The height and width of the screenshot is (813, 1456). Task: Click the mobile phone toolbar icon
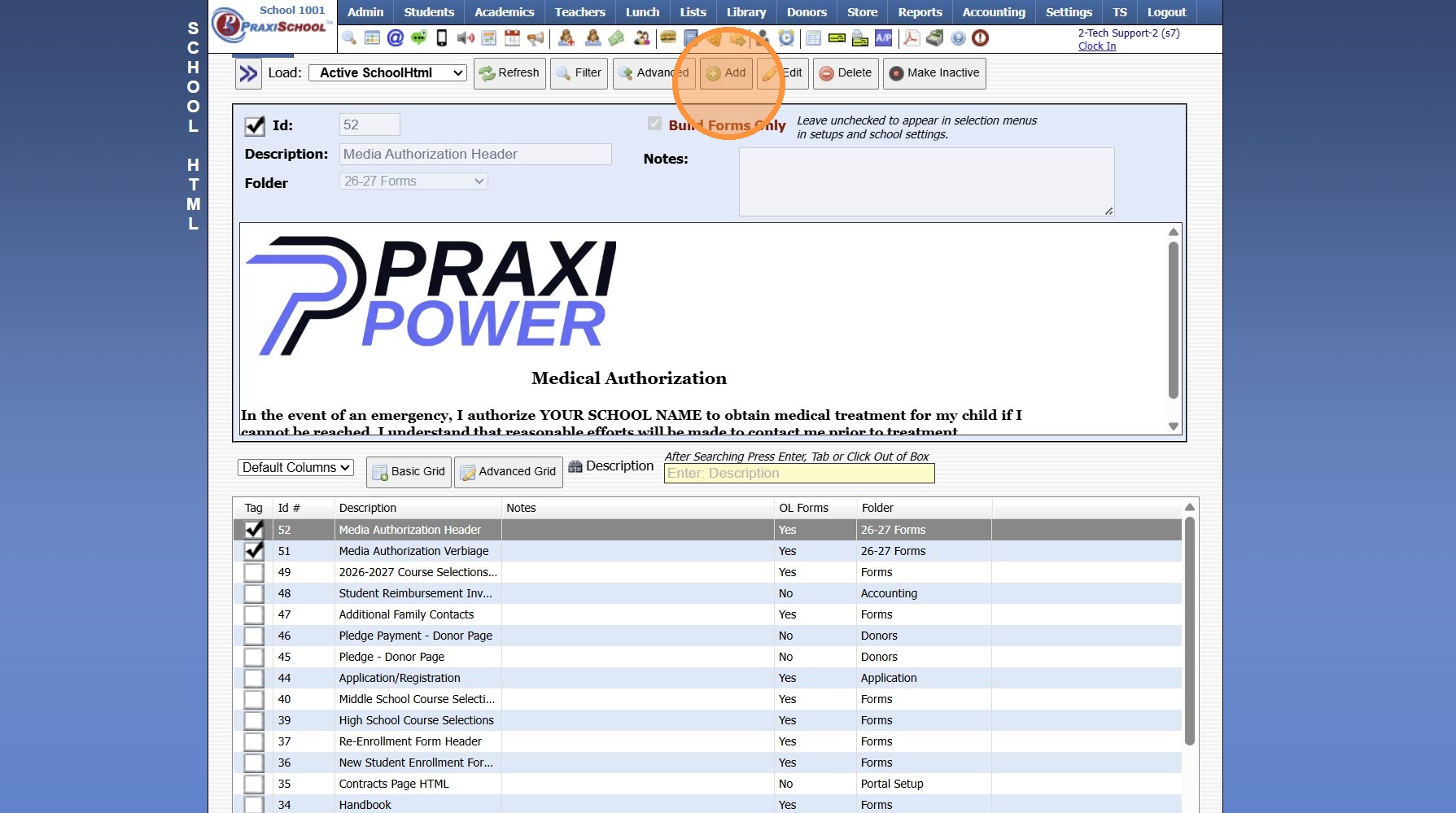tap(442, 38)
